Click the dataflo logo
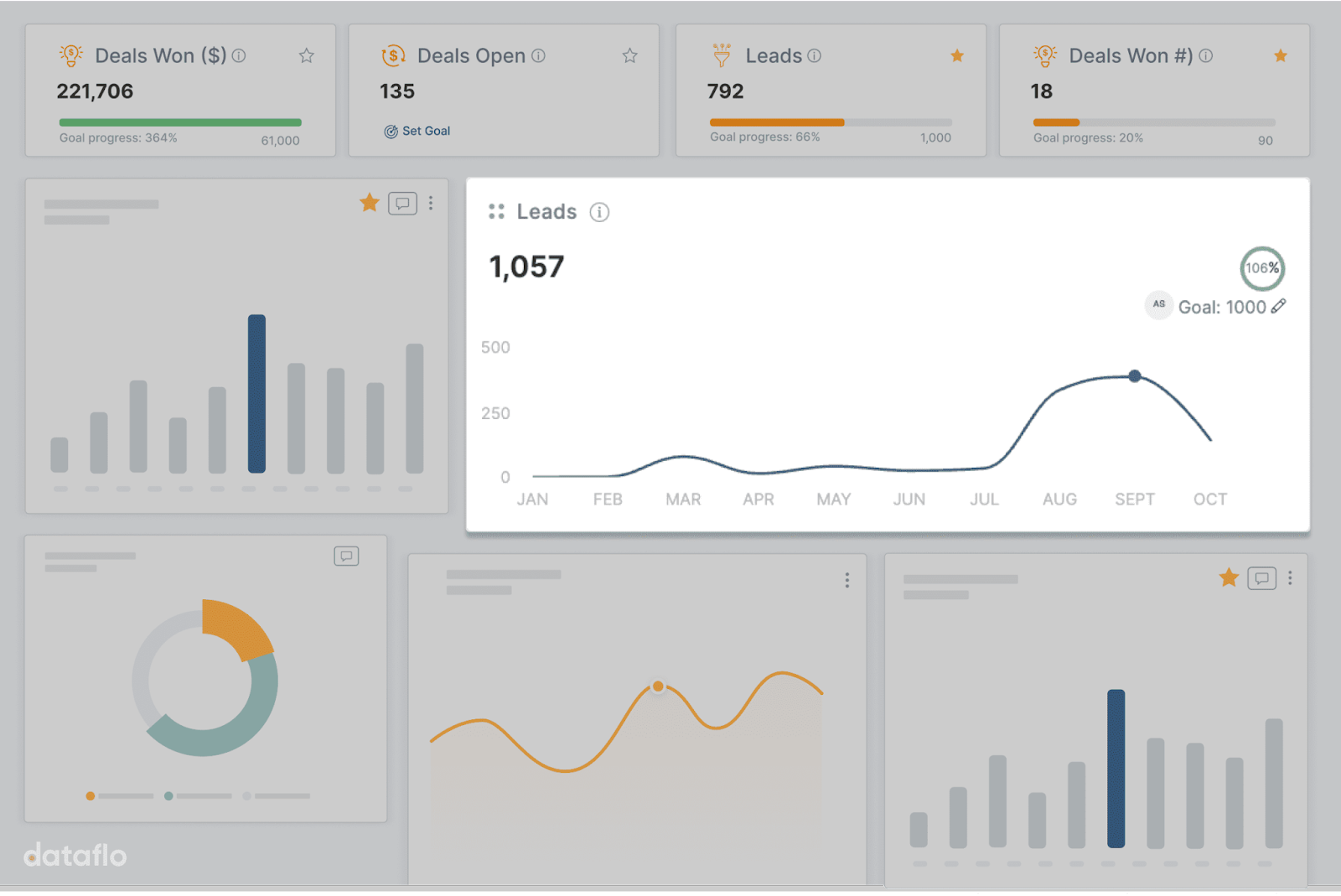The width and height of the screenshot is (1341, 896). click(x=74, y=856)
